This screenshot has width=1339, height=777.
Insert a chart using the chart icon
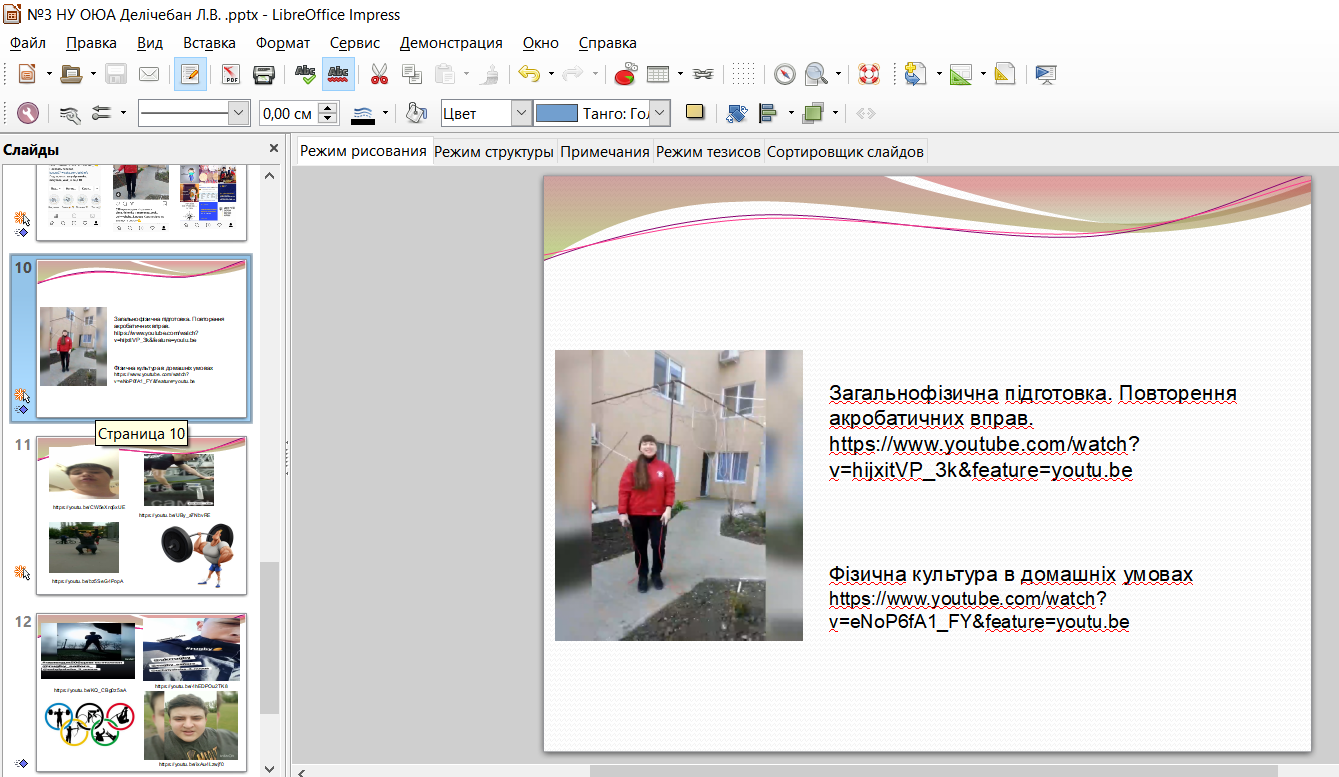click(x=625, y=74)
